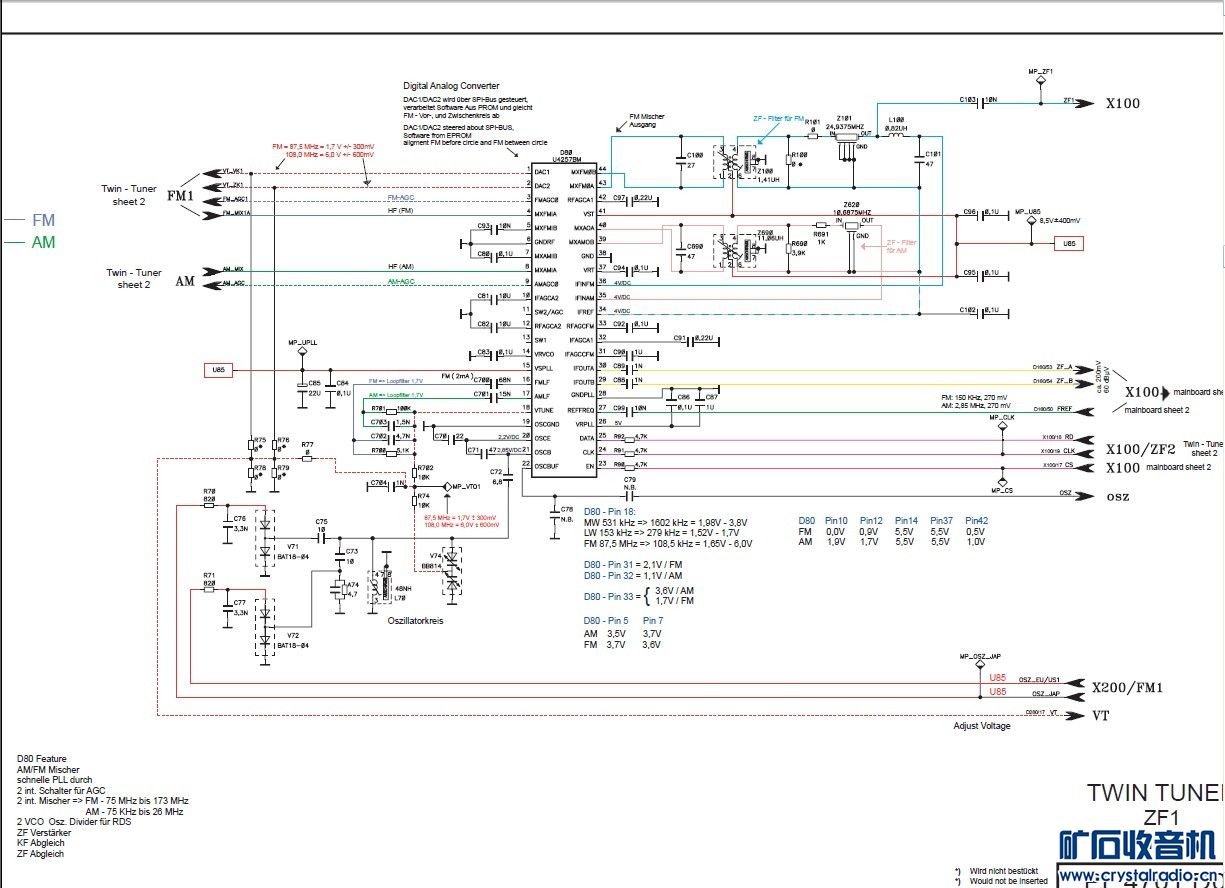Viewport: 1225px width, 888px height.
Task: Click the ZF1 arrow pointing to X100
Action: pyautogui.click(x=1080, y=102)
